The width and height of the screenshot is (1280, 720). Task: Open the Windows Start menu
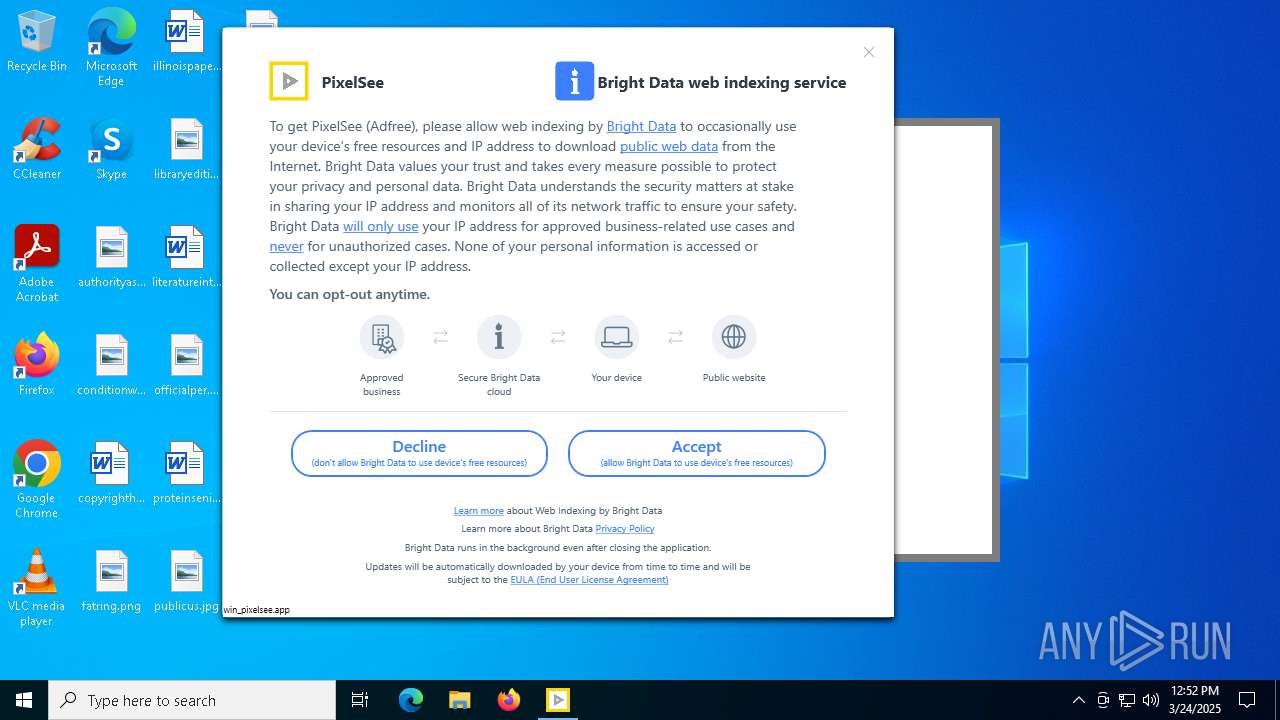[x=24, y=700]
